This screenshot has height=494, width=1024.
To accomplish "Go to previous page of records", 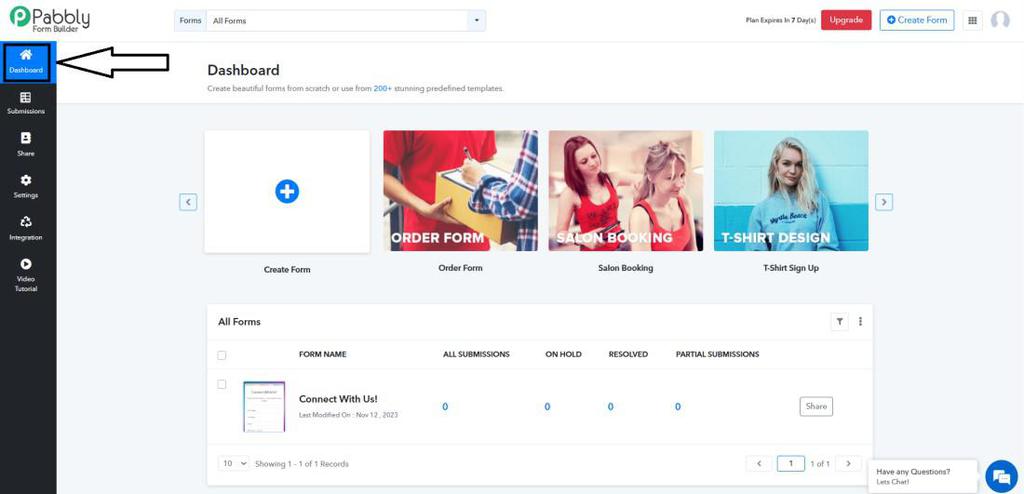I will click(759, 463).
